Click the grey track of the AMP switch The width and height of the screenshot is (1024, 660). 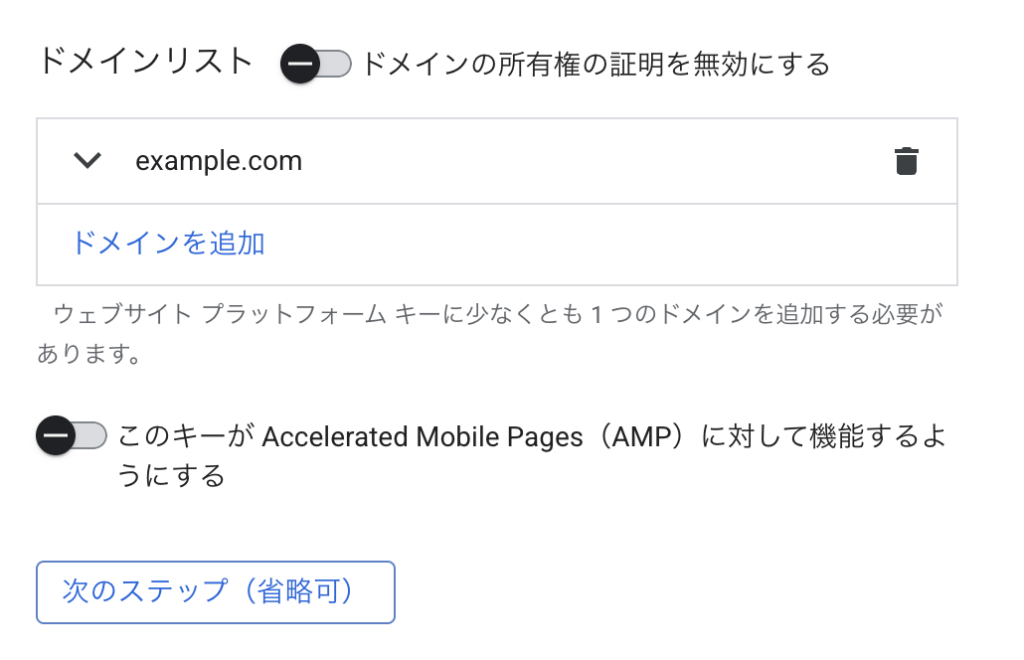click(x=94, y=437)
